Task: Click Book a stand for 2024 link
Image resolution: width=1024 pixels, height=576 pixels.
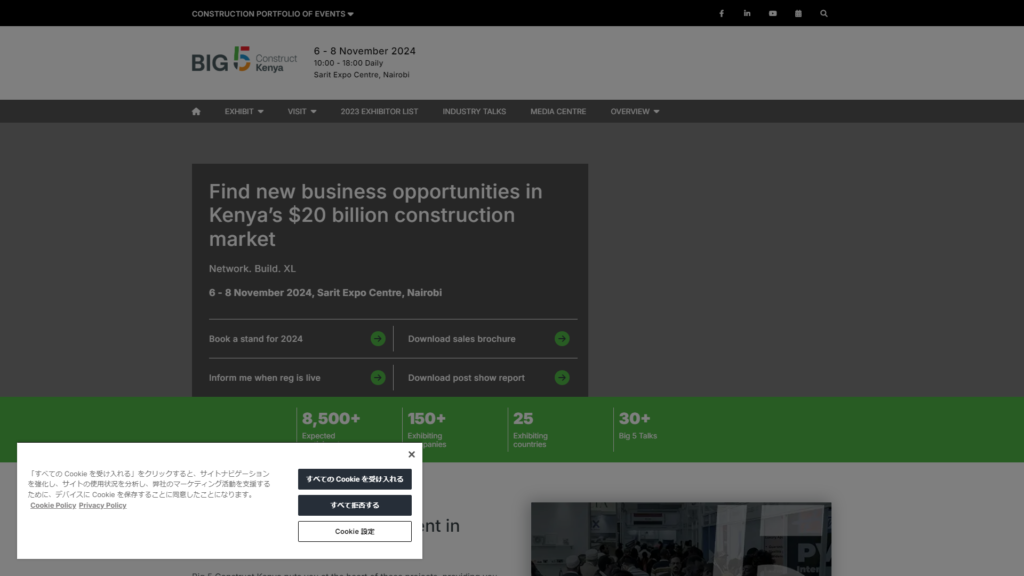Action: 255,338
